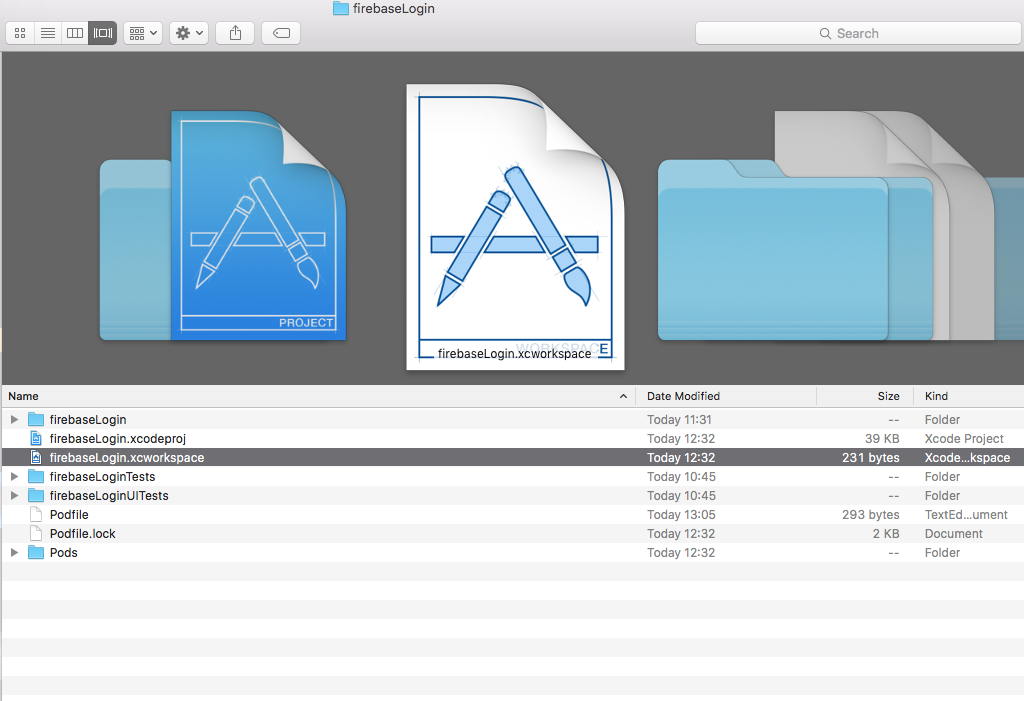Click the Podfile document icon
The height and width of the screenshot is (701, 1024).
[36, 514]
